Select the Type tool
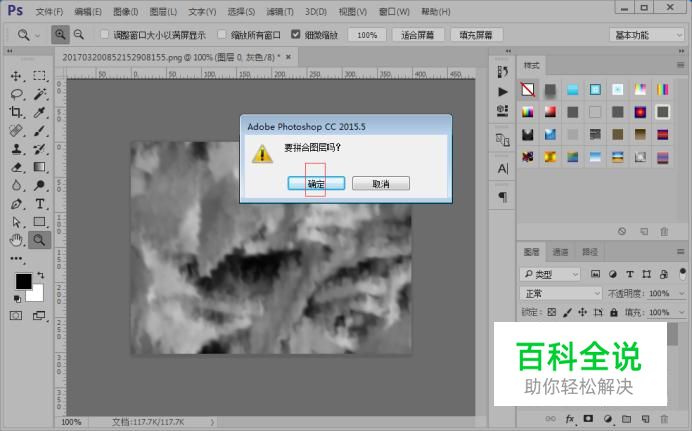The height and width of the screenshot is (431, 692). tap(39, 204)
